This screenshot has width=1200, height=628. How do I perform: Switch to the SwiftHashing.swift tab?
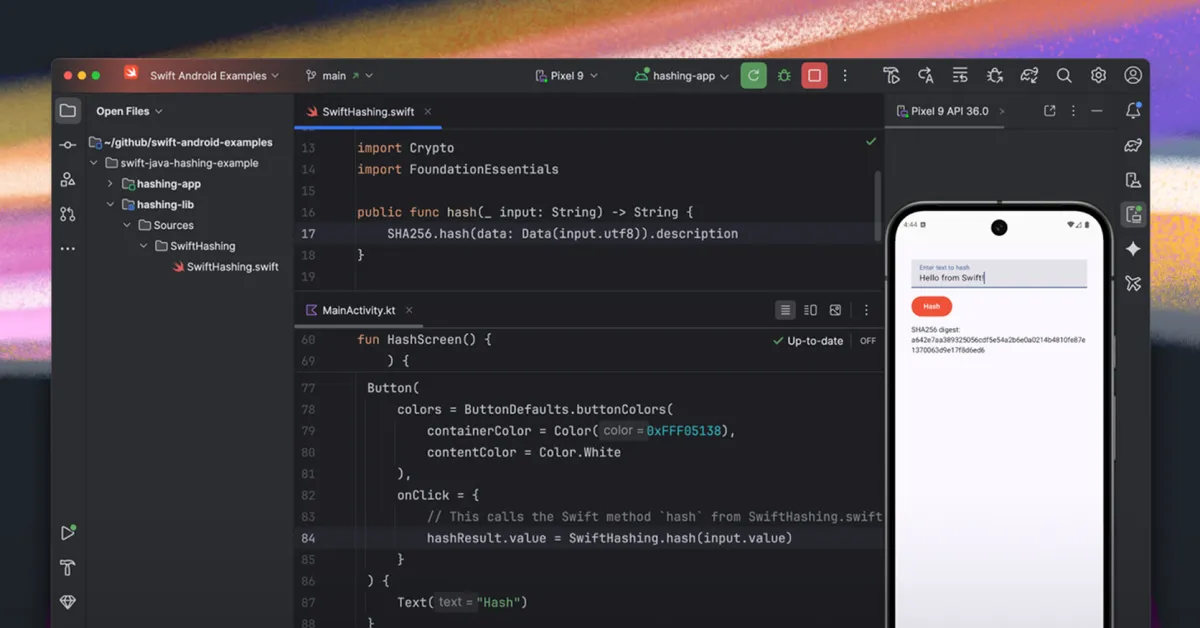367,112
